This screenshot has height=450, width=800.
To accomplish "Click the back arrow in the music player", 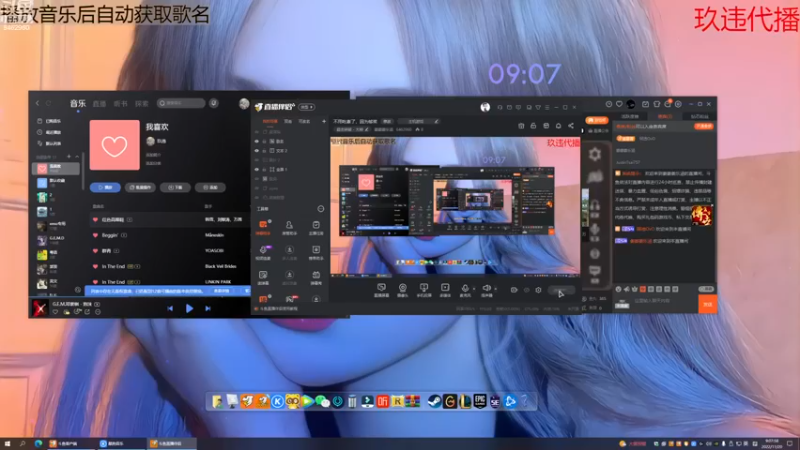I will click(37, 103).
